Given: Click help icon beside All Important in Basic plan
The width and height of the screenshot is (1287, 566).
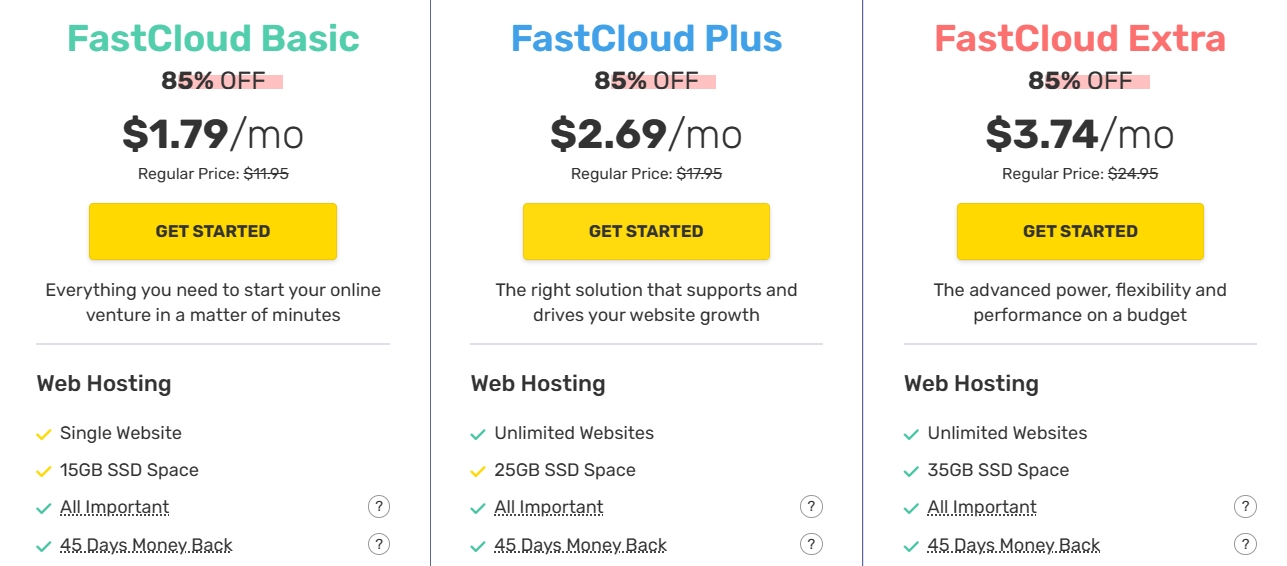Looking at the screenshot, I should (379, 507).
